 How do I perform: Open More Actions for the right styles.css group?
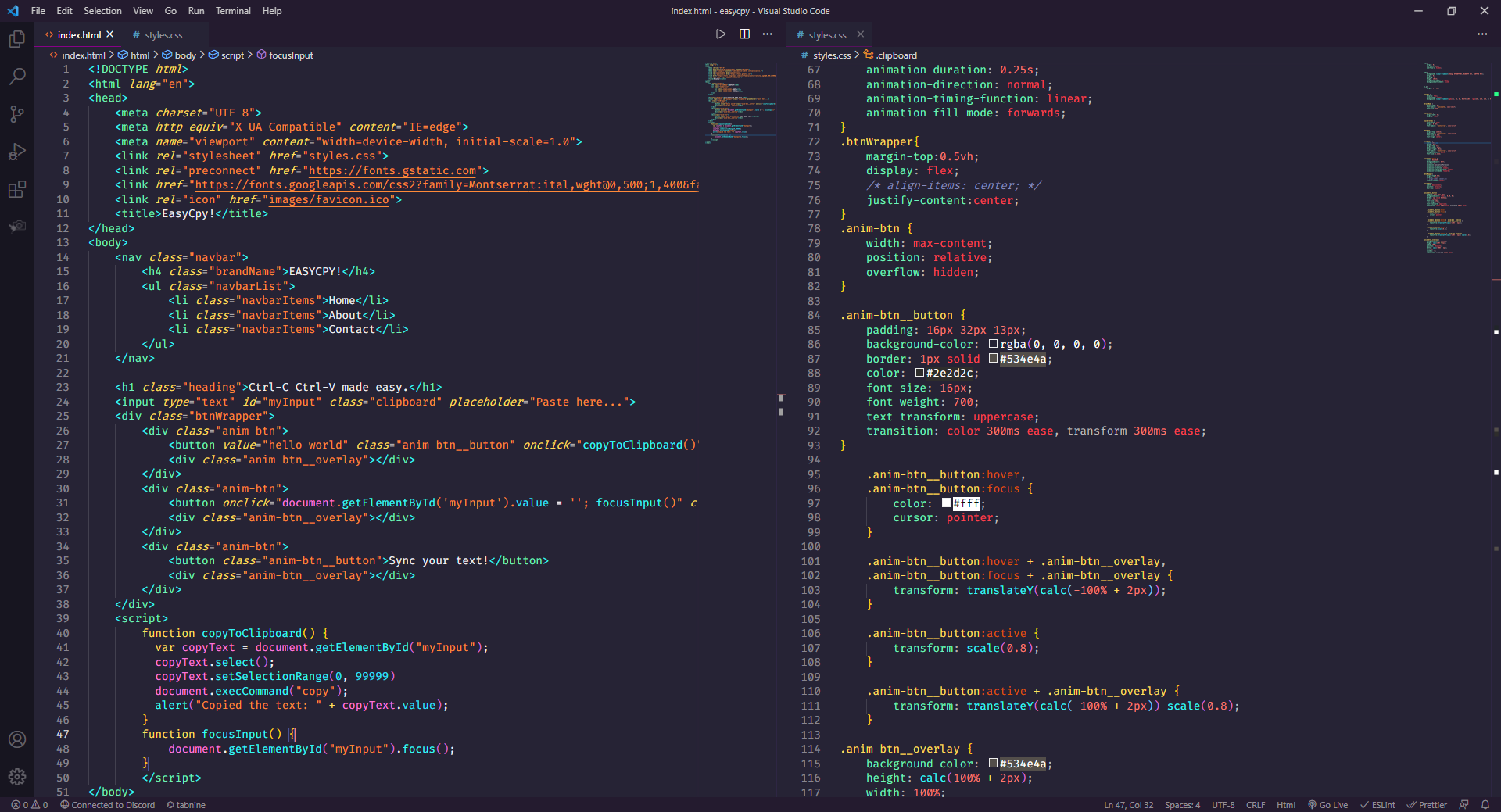pyautogui.click(x=1482, y=34)
